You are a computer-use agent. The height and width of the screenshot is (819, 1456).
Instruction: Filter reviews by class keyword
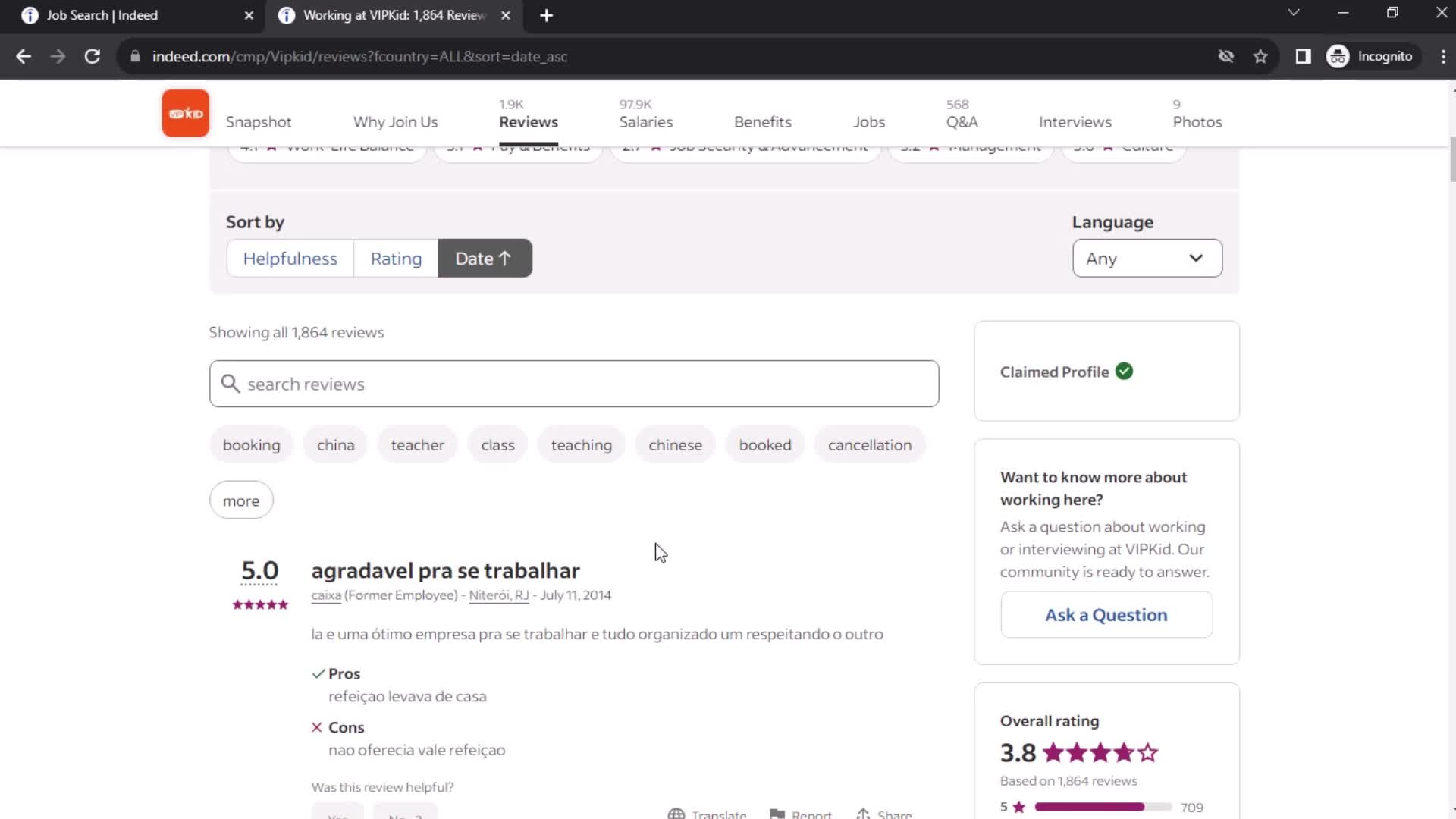(x=497, y=445)
